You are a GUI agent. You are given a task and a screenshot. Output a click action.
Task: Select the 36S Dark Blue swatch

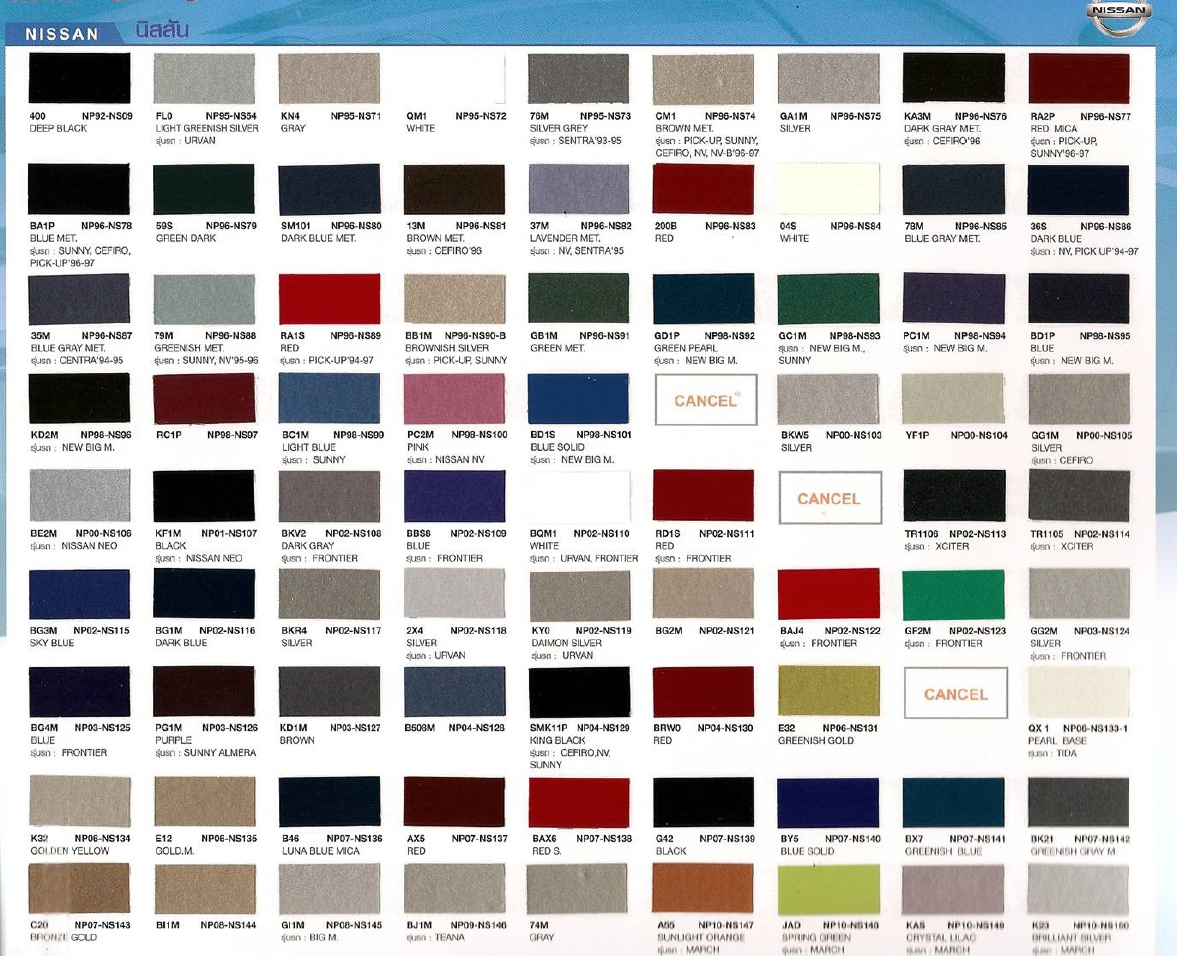[x=1079, y=189]
